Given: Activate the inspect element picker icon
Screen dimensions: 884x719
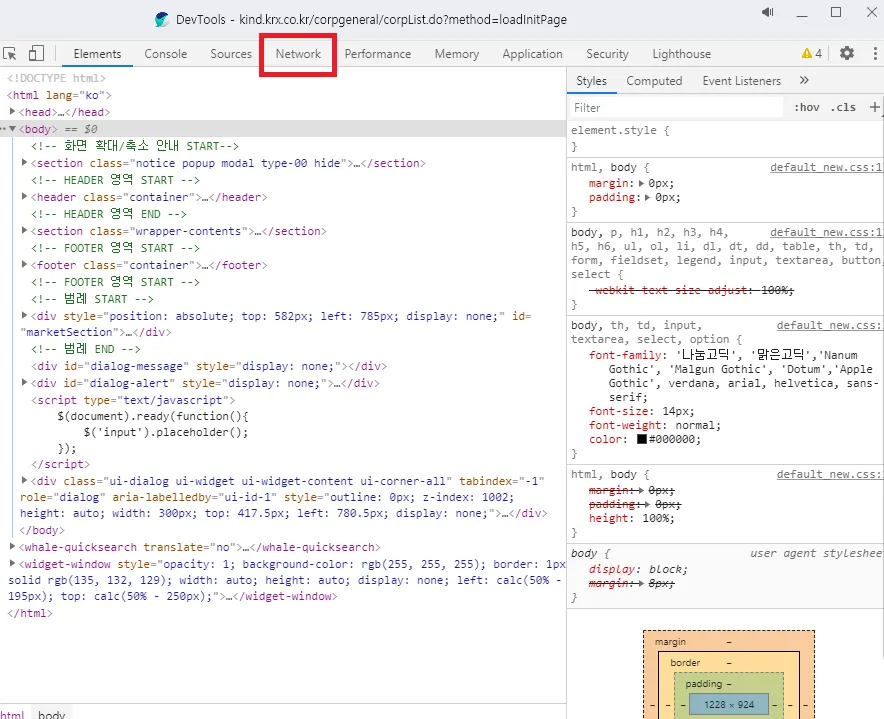Looking at the screenshot, I should [x=10, y=54].
